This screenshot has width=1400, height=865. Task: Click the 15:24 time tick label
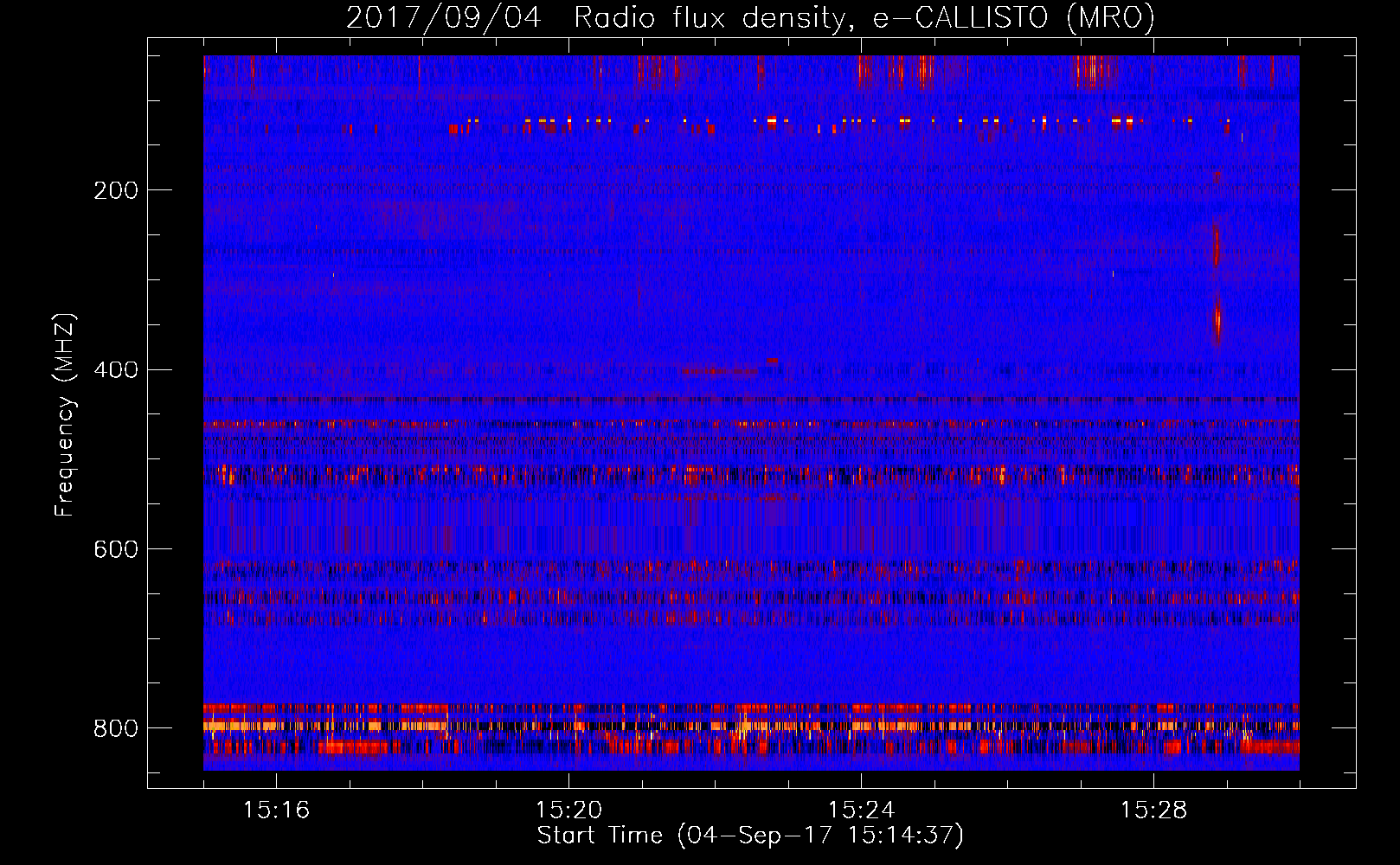862,811
